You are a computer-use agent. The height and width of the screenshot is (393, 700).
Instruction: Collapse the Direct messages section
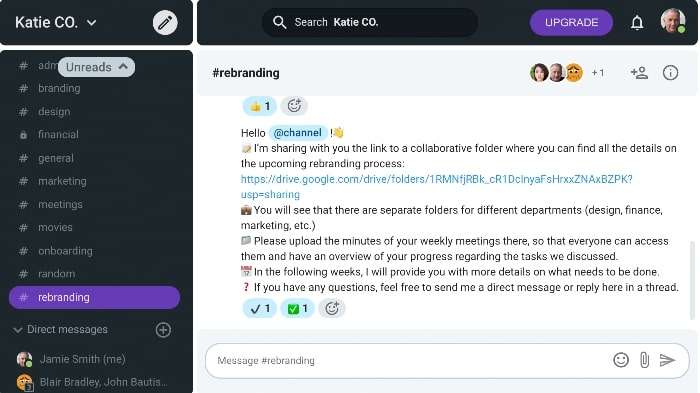tap(18, 330)
